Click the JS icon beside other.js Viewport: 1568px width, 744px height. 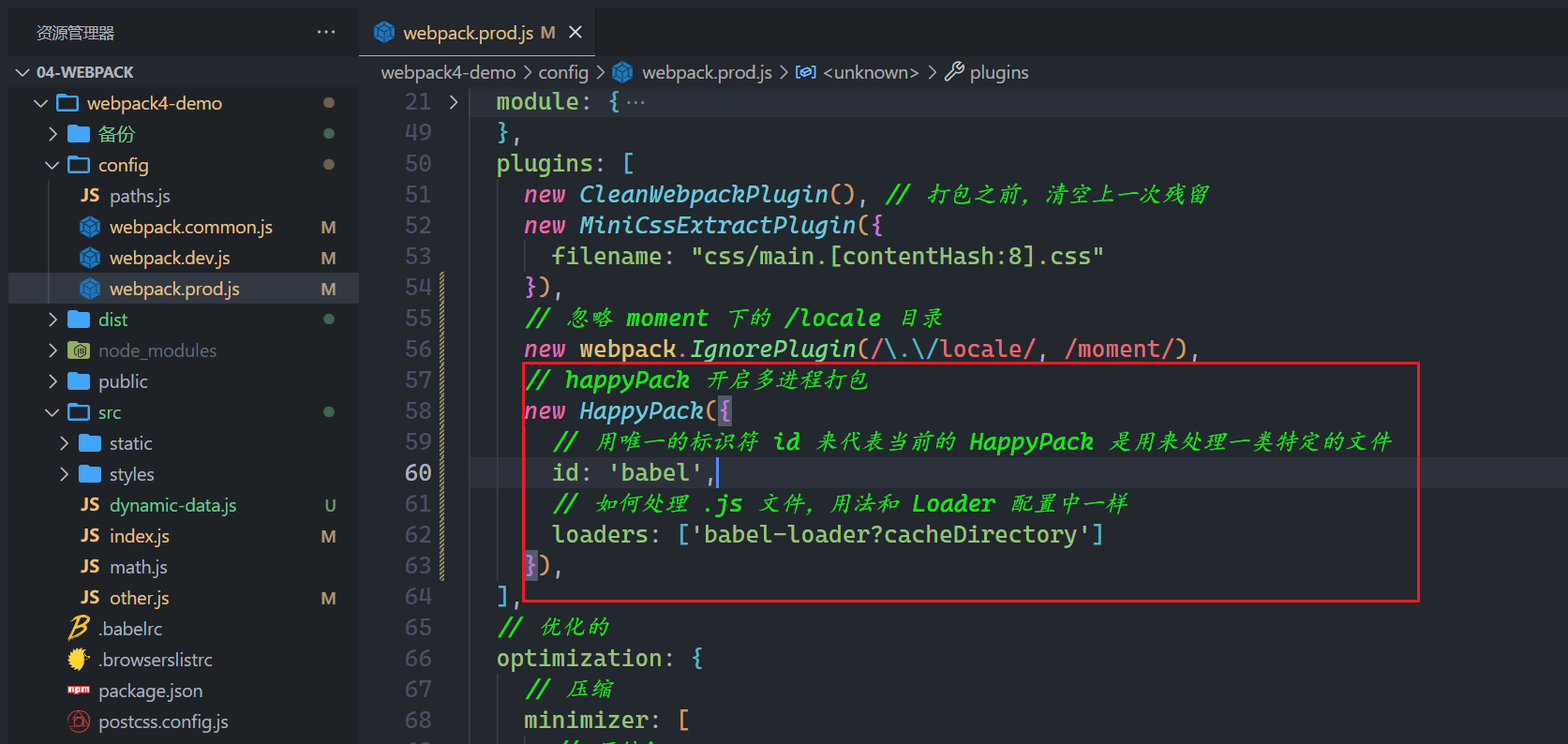pos(90,597)
